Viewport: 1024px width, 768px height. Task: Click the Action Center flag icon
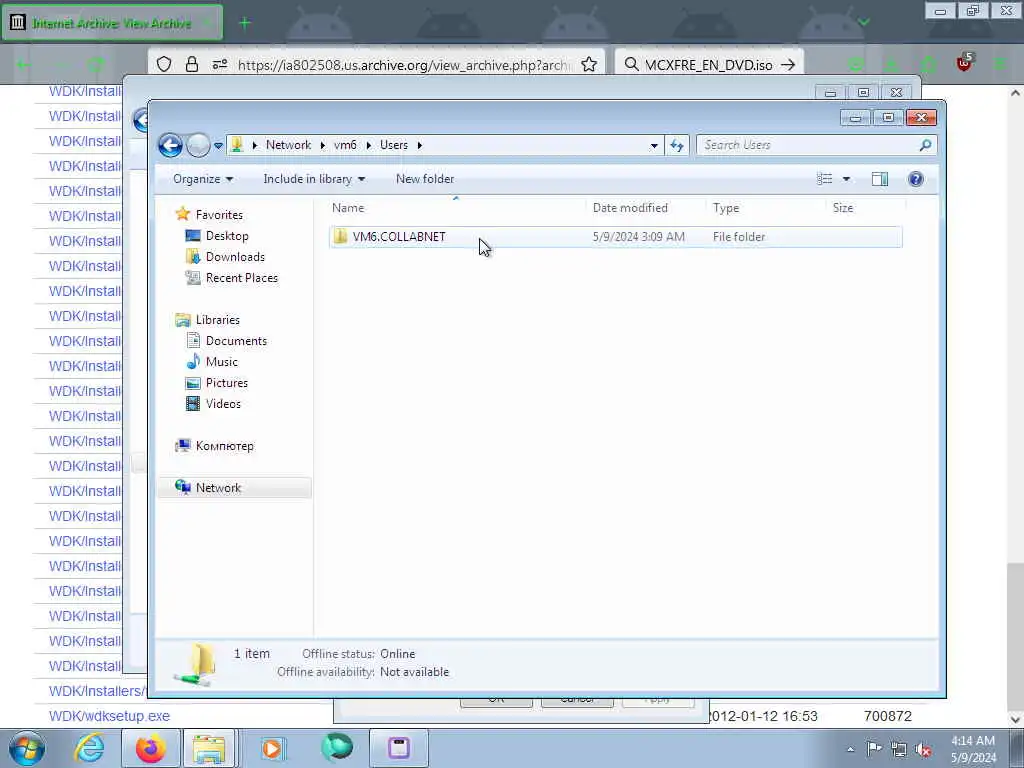click(874, 749)
